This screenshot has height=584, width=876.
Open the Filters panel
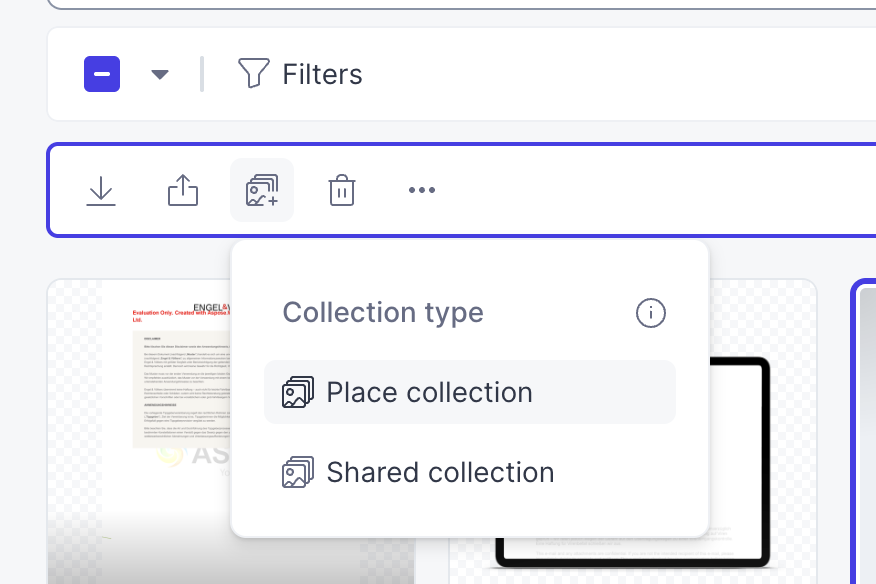[300, 74]
